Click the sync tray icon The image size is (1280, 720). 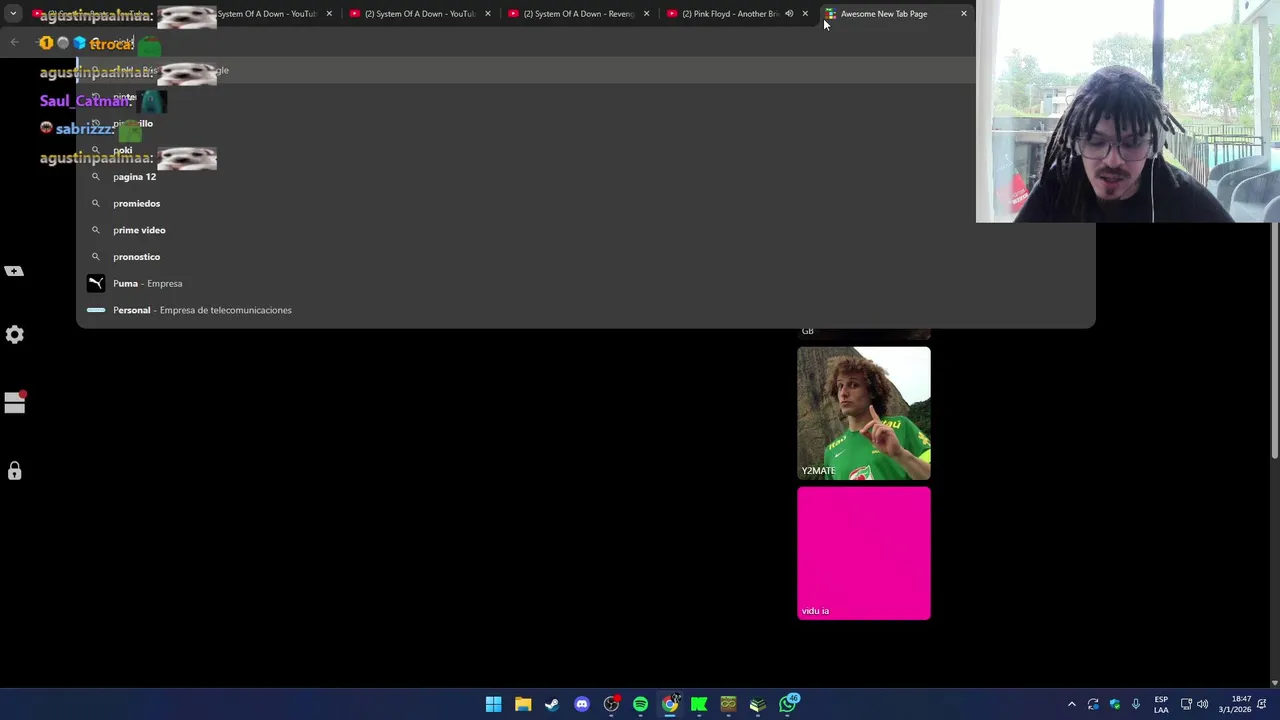click(x=1093, y=704)
